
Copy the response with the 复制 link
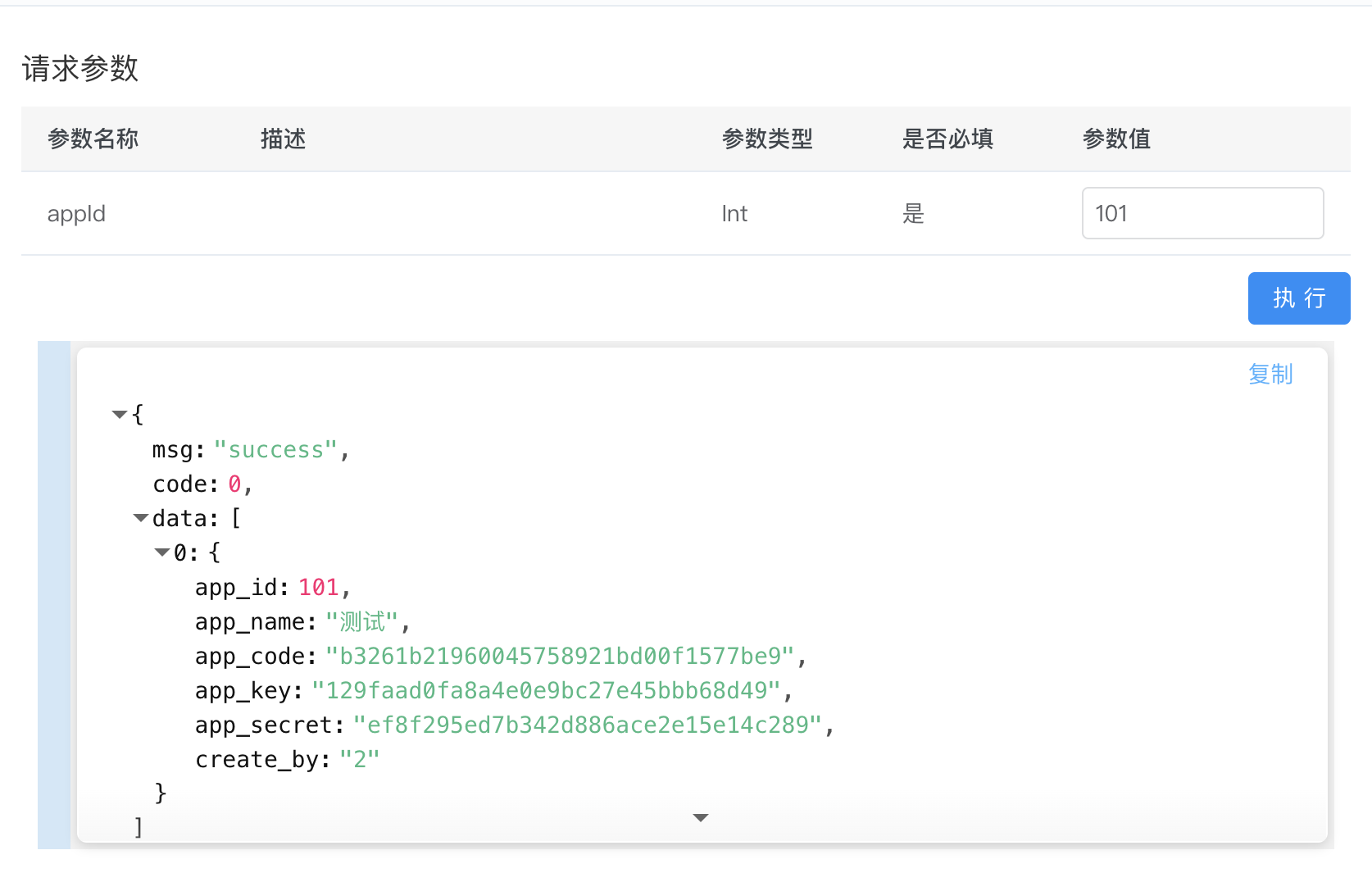point(1270,375)
